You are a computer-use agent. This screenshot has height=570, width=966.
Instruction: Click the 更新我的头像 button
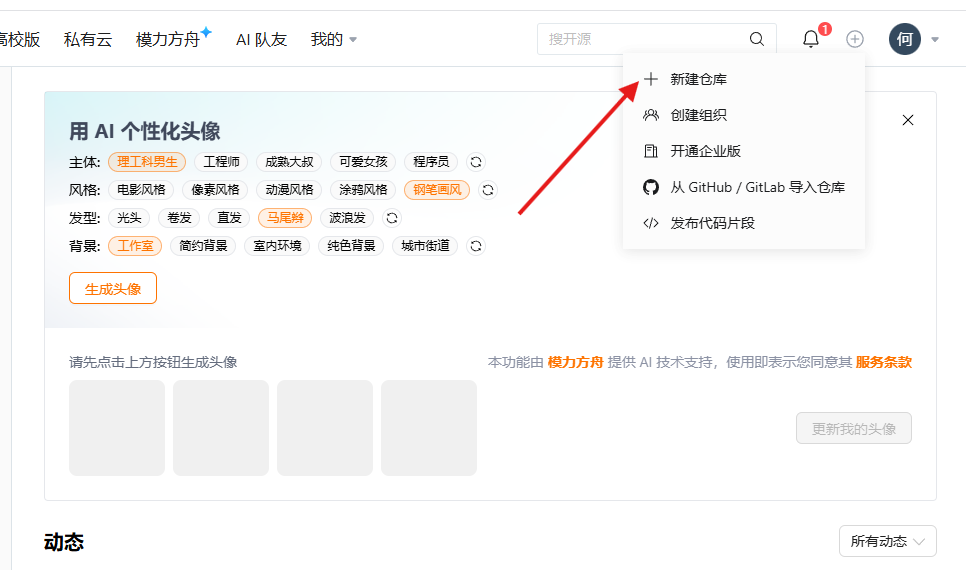pyautogui.click(x=853, y=428)
